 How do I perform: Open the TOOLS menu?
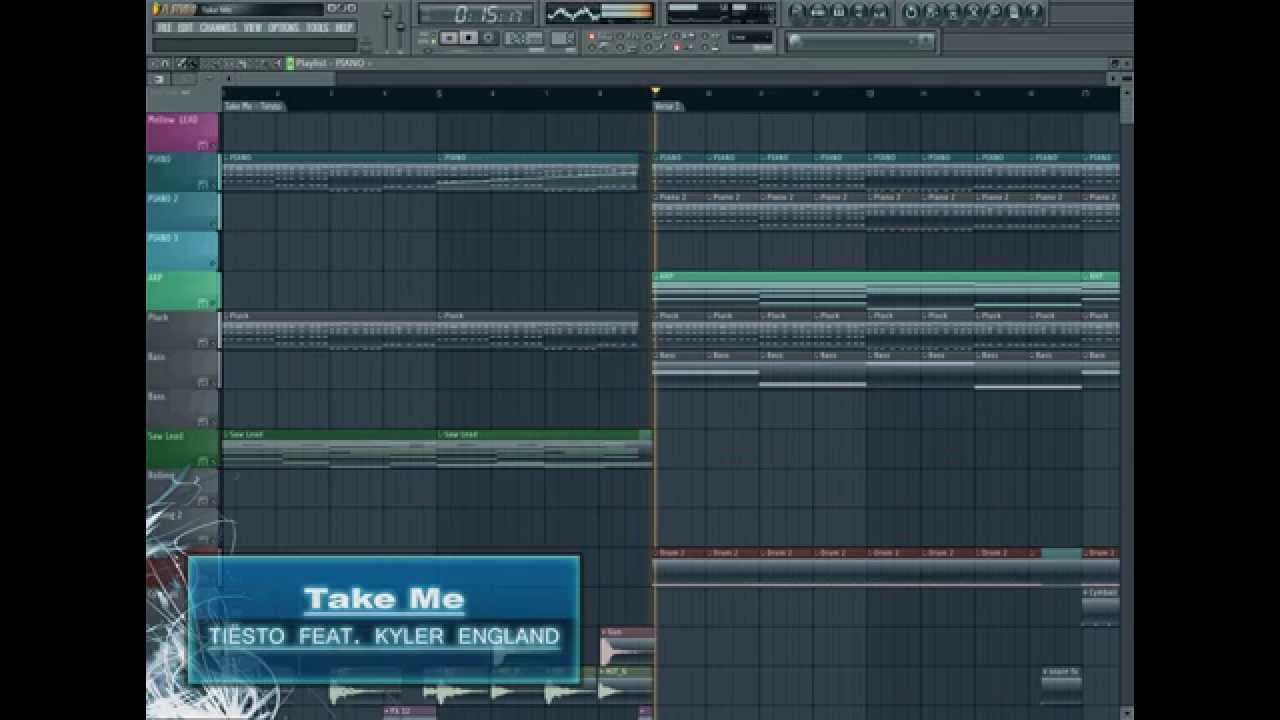[317, 27]
